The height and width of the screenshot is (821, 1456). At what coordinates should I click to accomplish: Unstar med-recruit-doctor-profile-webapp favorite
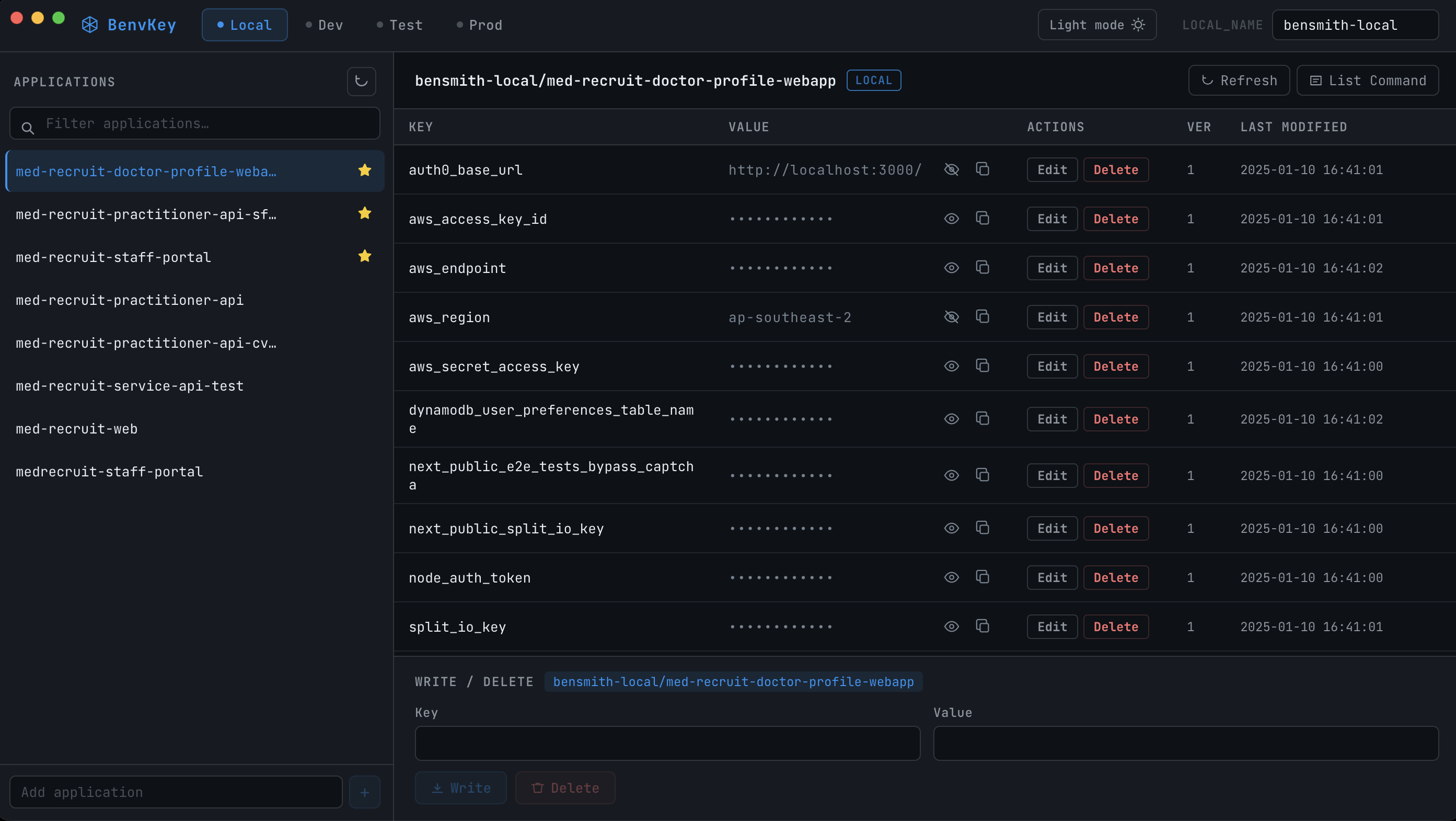pos(365,170)
